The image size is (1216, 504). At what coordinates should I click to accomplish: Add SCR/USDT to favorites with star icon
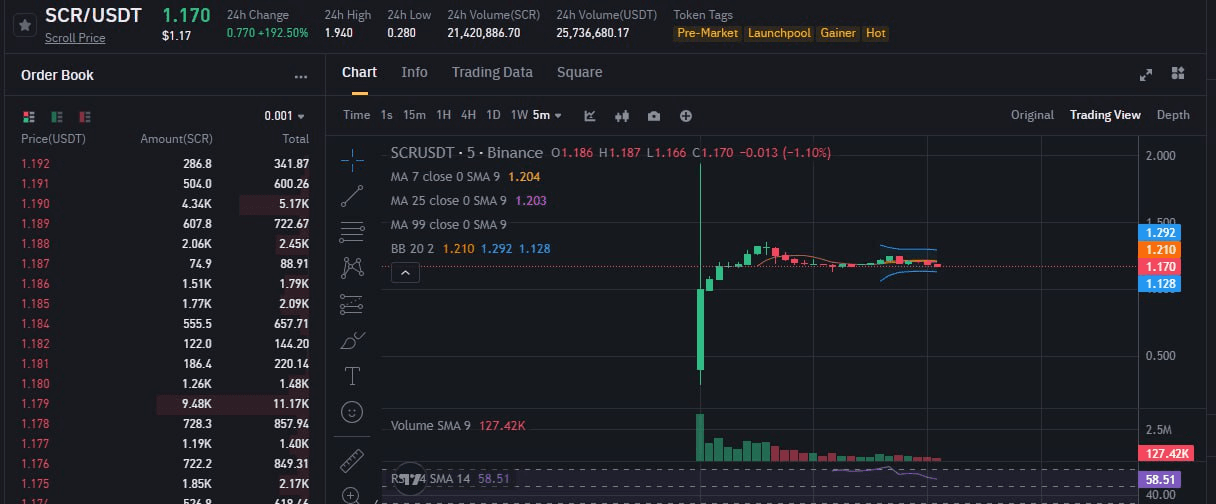click(23, 23)
